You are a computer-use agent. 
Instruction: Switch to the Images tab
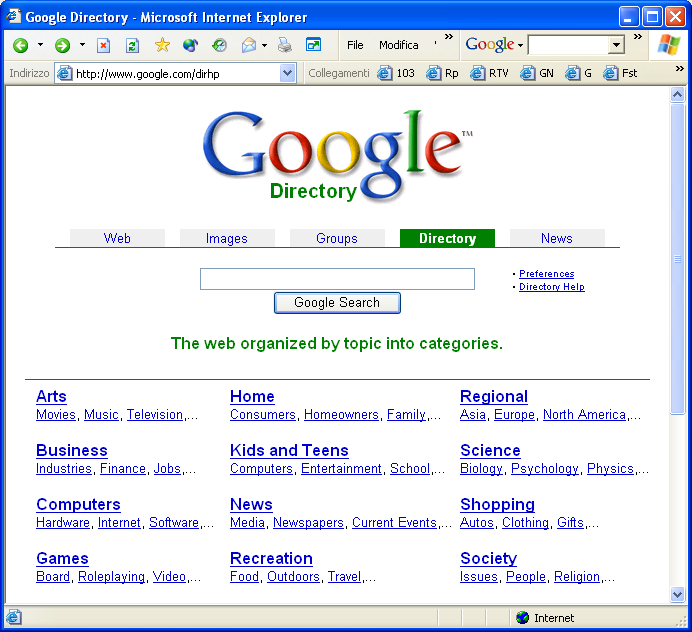[x=226, y=238]
